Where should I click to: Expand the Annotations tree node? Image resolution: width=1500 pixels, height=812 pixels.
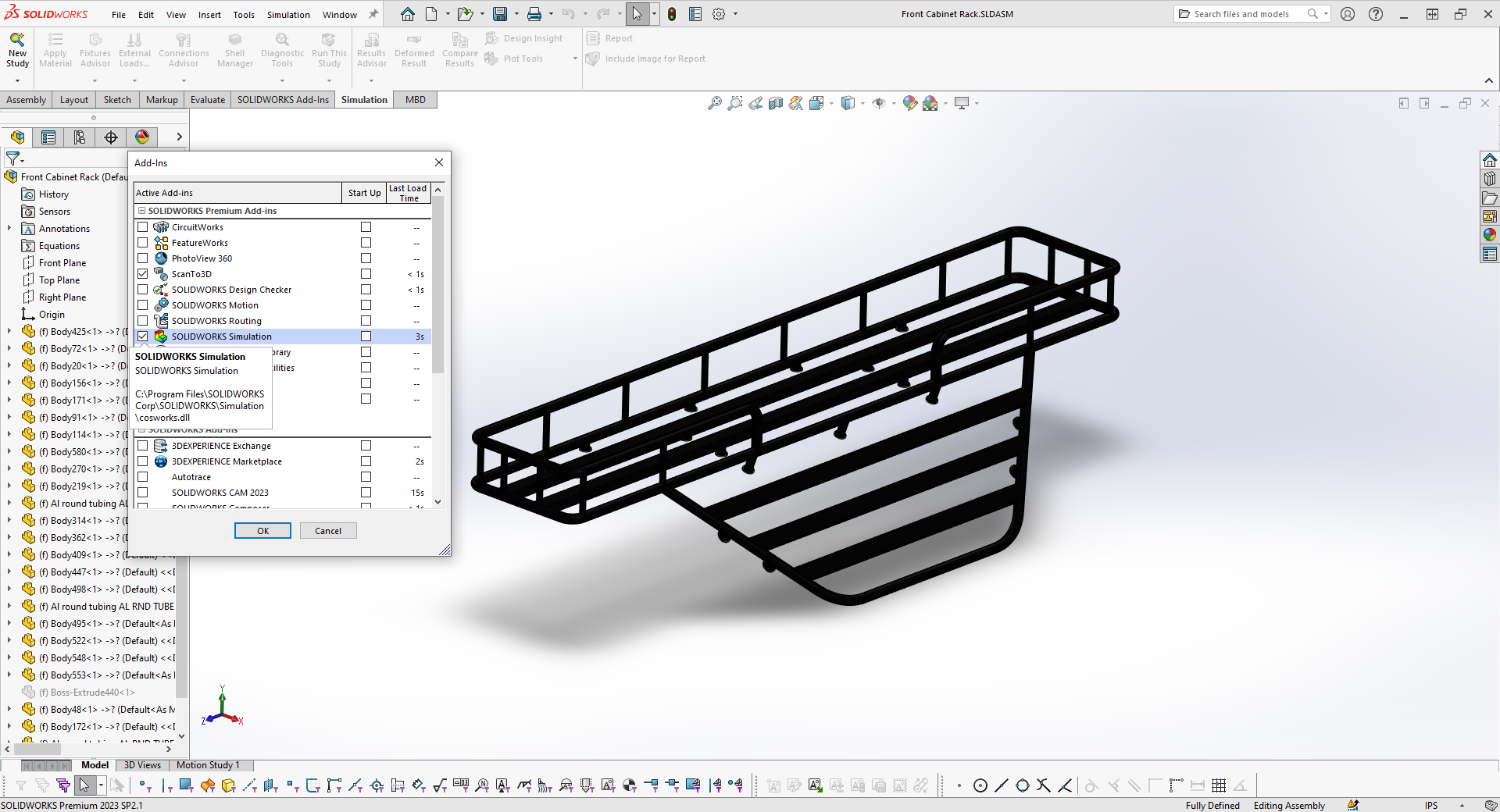click(x=9, y=228)
